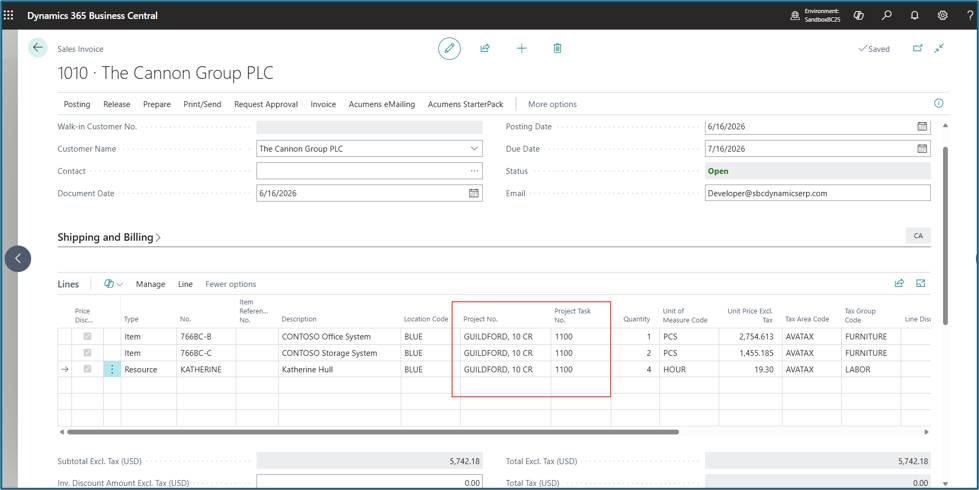Viewport: 979px width, 490px height.
Task: Click Inv. Discount Amount input field
Action: pyautogui.click(x=369, y=483)
